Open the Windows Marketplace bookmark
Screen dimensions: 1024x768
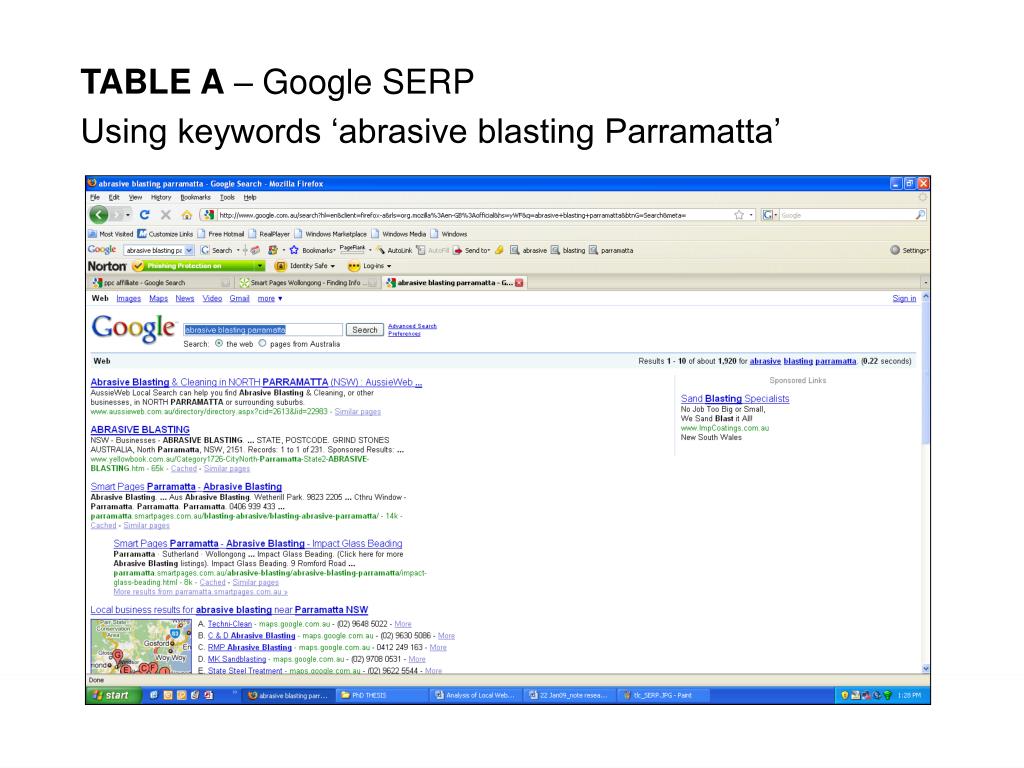pos(330,234)
